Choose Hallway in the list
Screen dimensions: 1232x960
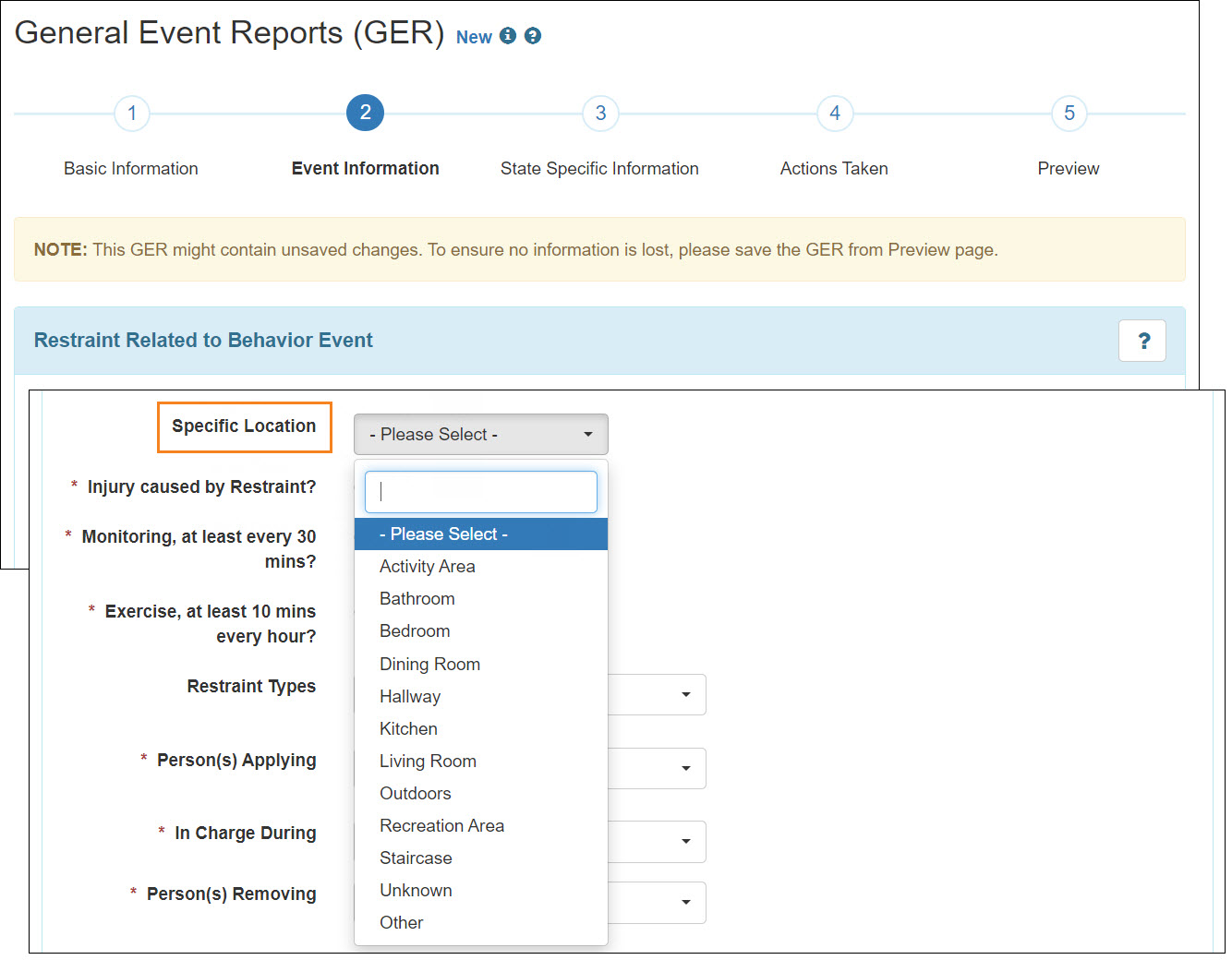481,697
